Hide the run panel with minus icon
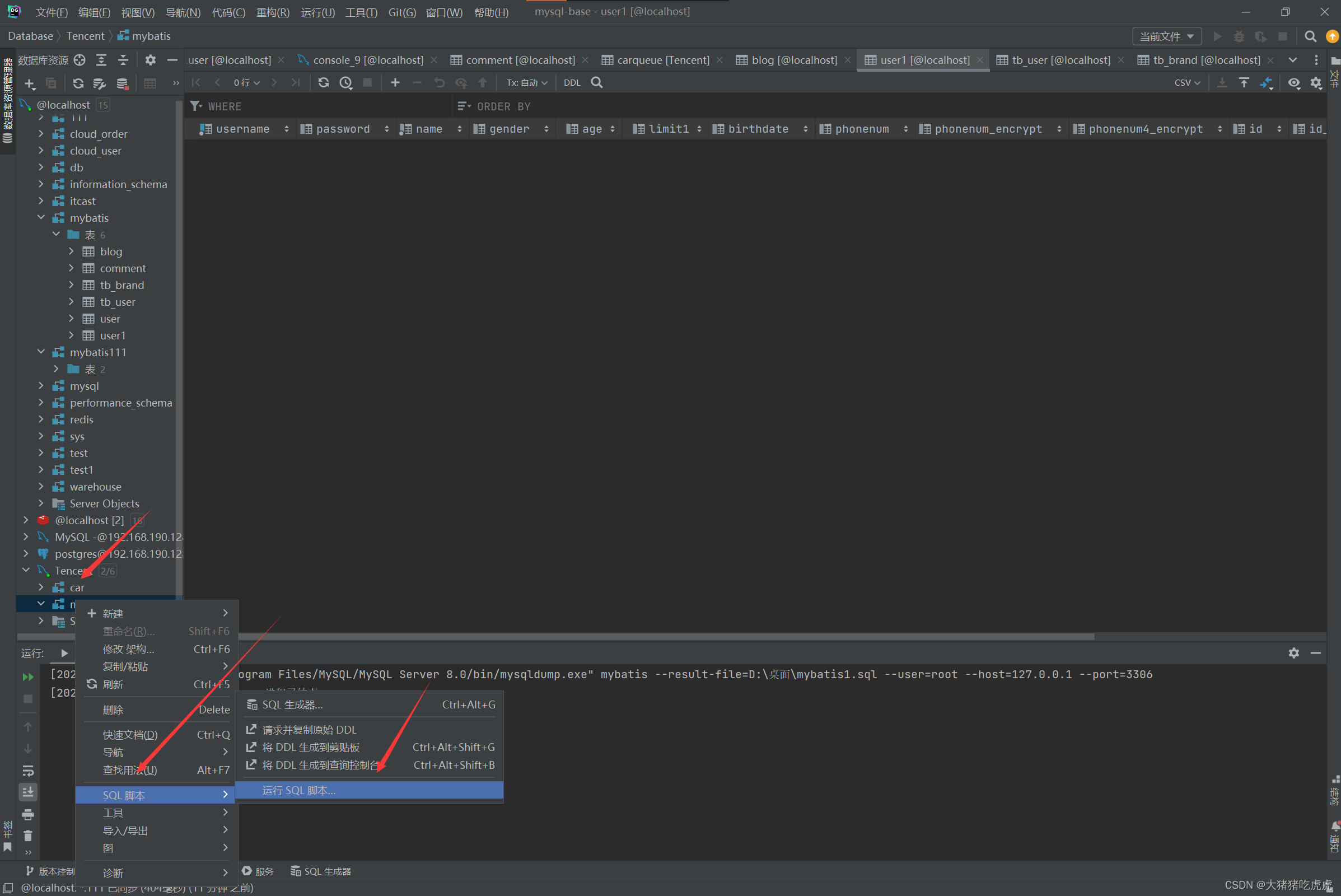Viewport: 1341px width, 896px height. coord(1315,653)
